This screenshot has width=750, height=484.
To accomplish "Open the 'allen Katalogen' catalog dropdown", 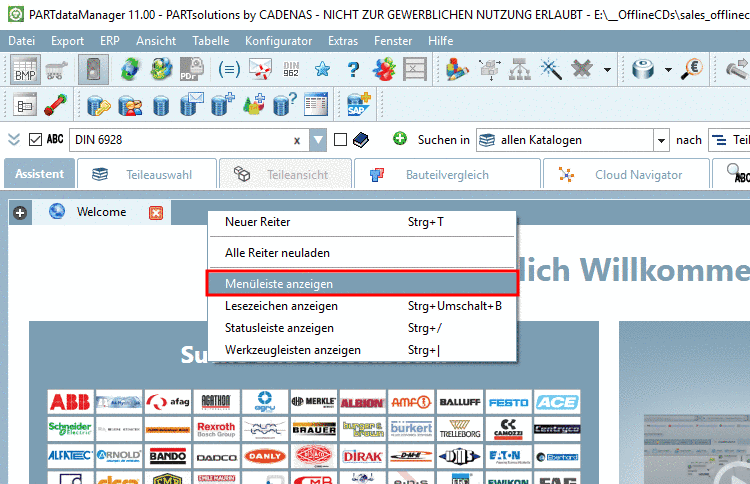I will point(661,140).
